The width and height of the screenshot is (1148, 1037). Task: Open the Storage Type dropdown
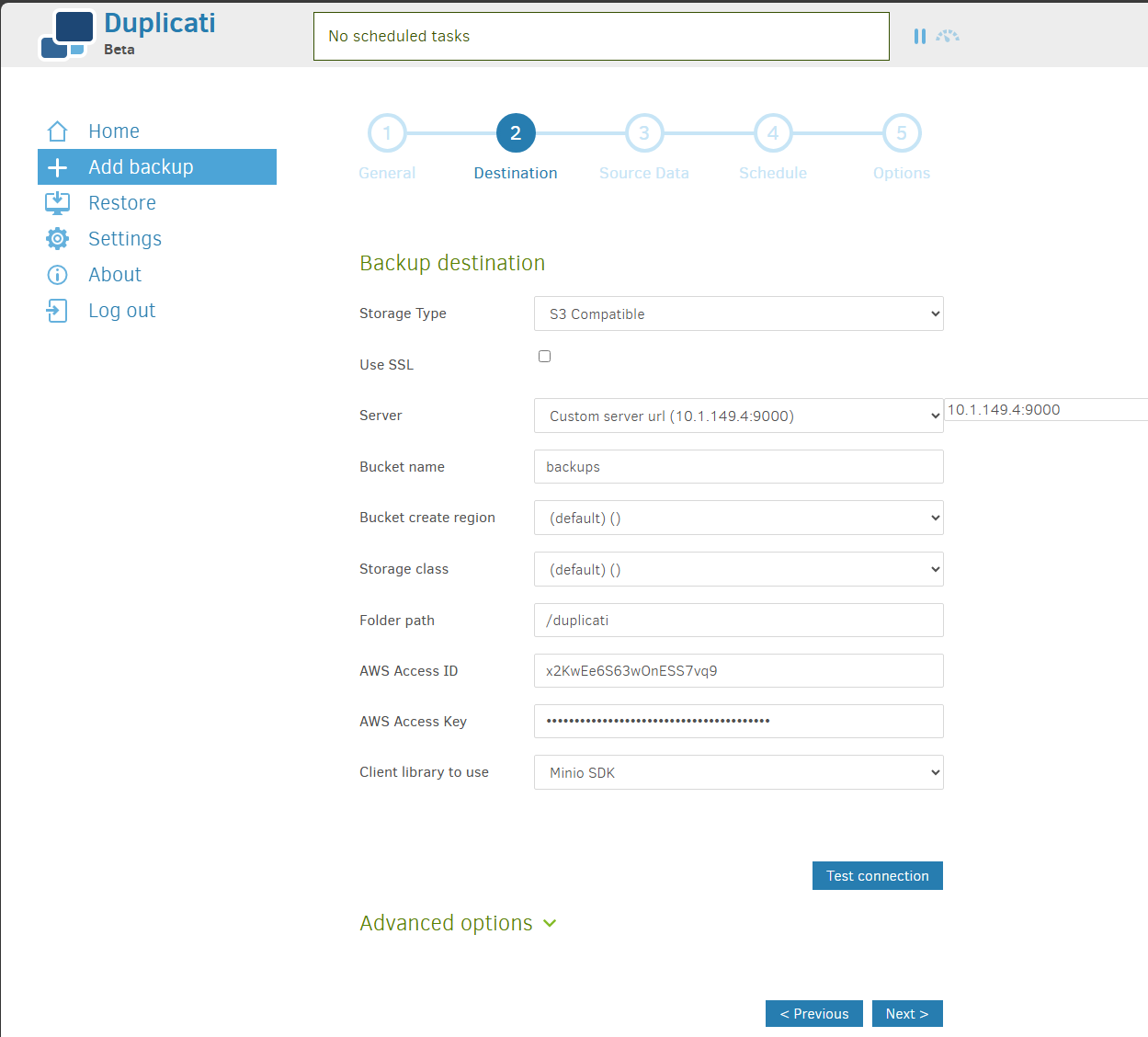point(738,313)
